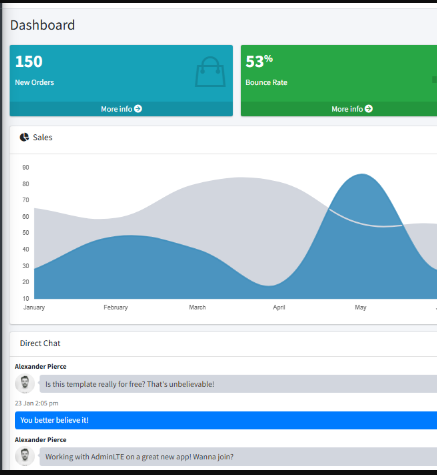Click the first Alexander Pierce name in chat

[40, 366]
